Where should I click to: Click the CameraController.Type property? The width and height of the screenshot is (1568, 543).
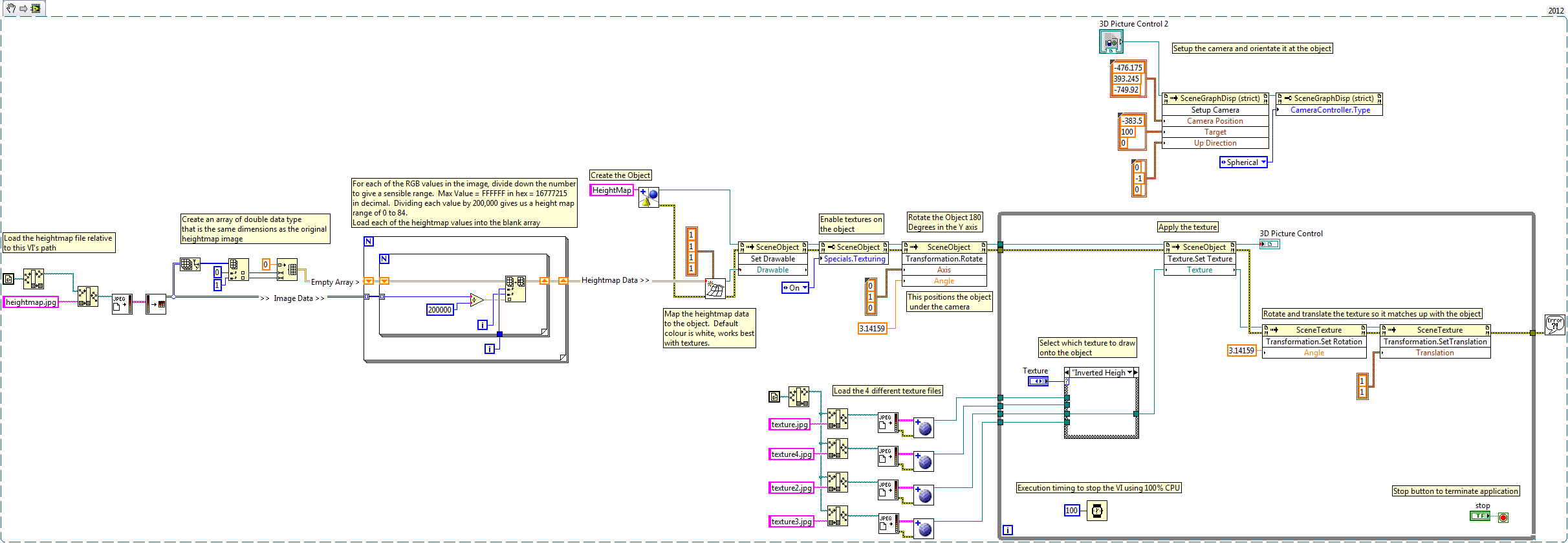pos(1330,110)
